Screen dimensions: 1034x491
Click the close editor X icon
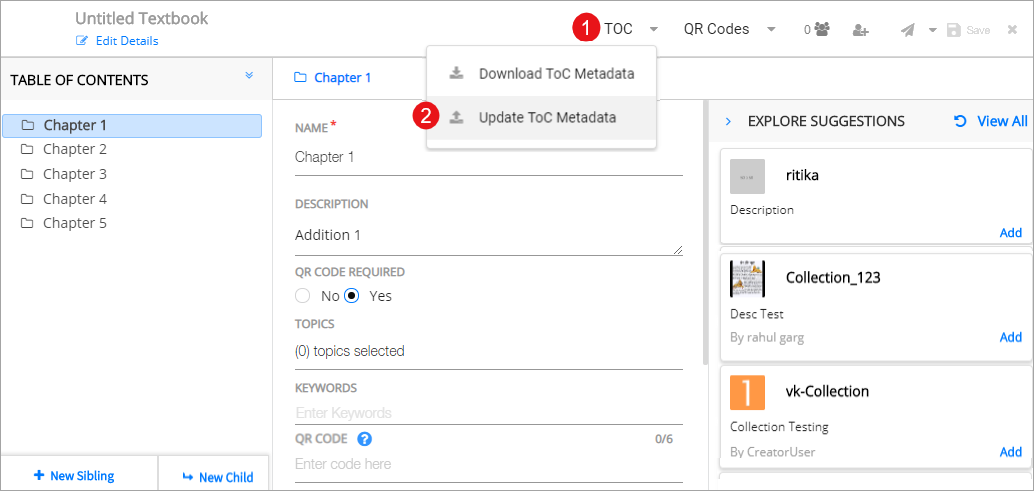pos(1012,30)
